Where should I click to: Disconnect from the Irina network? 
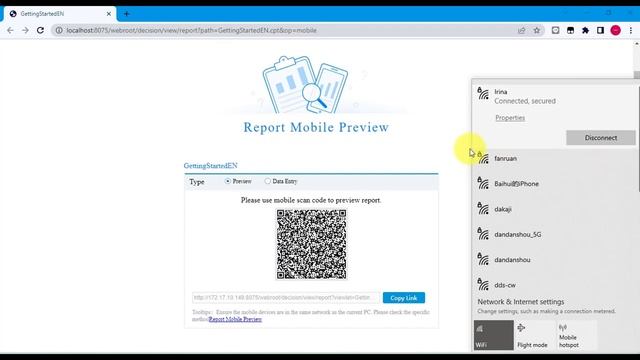coord(600,138)
